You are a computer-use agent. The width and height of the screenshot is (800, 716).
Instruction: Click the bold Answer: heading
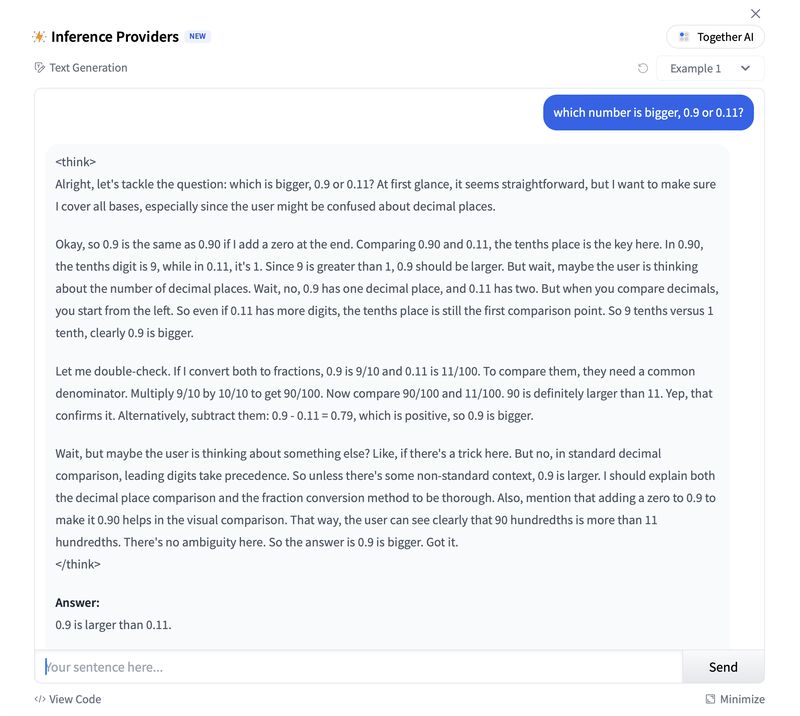[78, 603]
